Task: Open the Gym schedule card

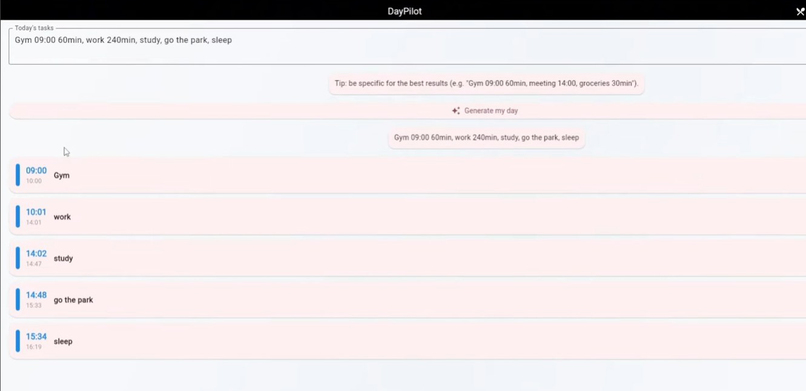Action: [408, 175]
